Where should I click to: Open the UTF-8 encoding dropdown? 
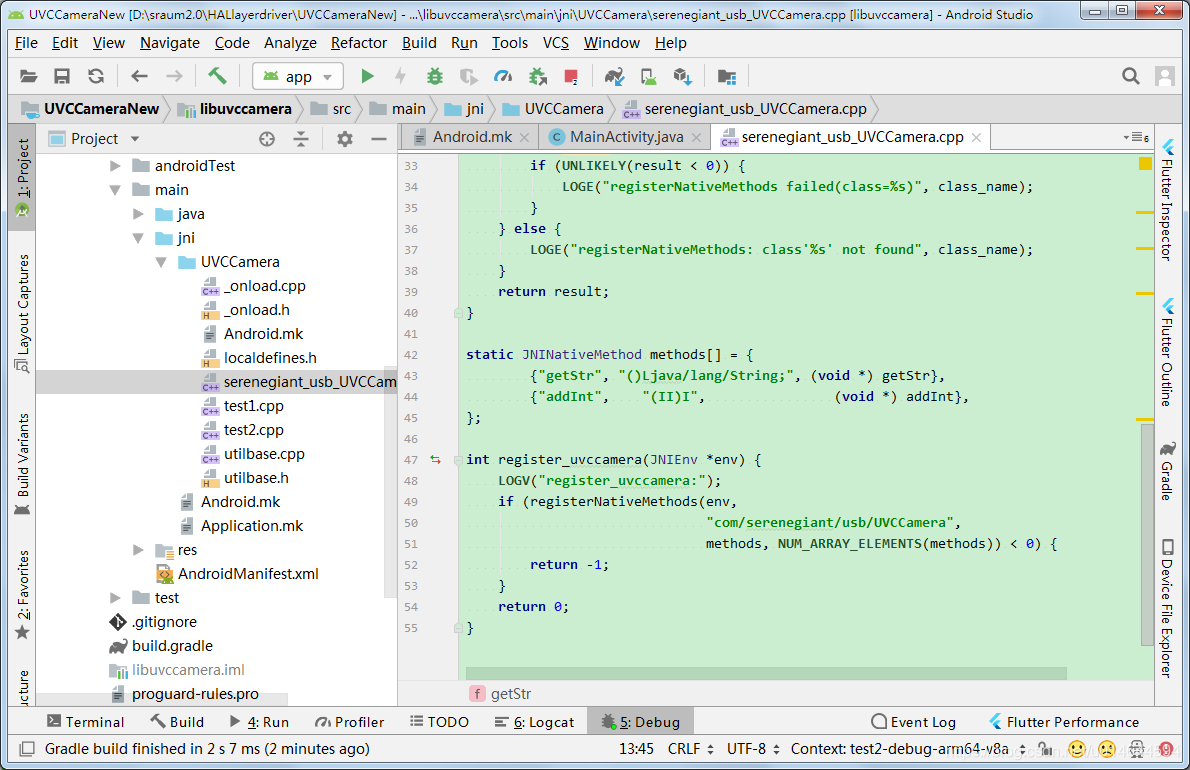(x=753, y=749)
